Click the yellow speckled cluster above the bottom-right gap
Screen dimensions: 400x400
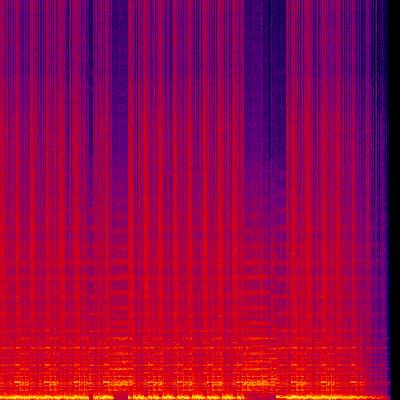pos(257,382)
